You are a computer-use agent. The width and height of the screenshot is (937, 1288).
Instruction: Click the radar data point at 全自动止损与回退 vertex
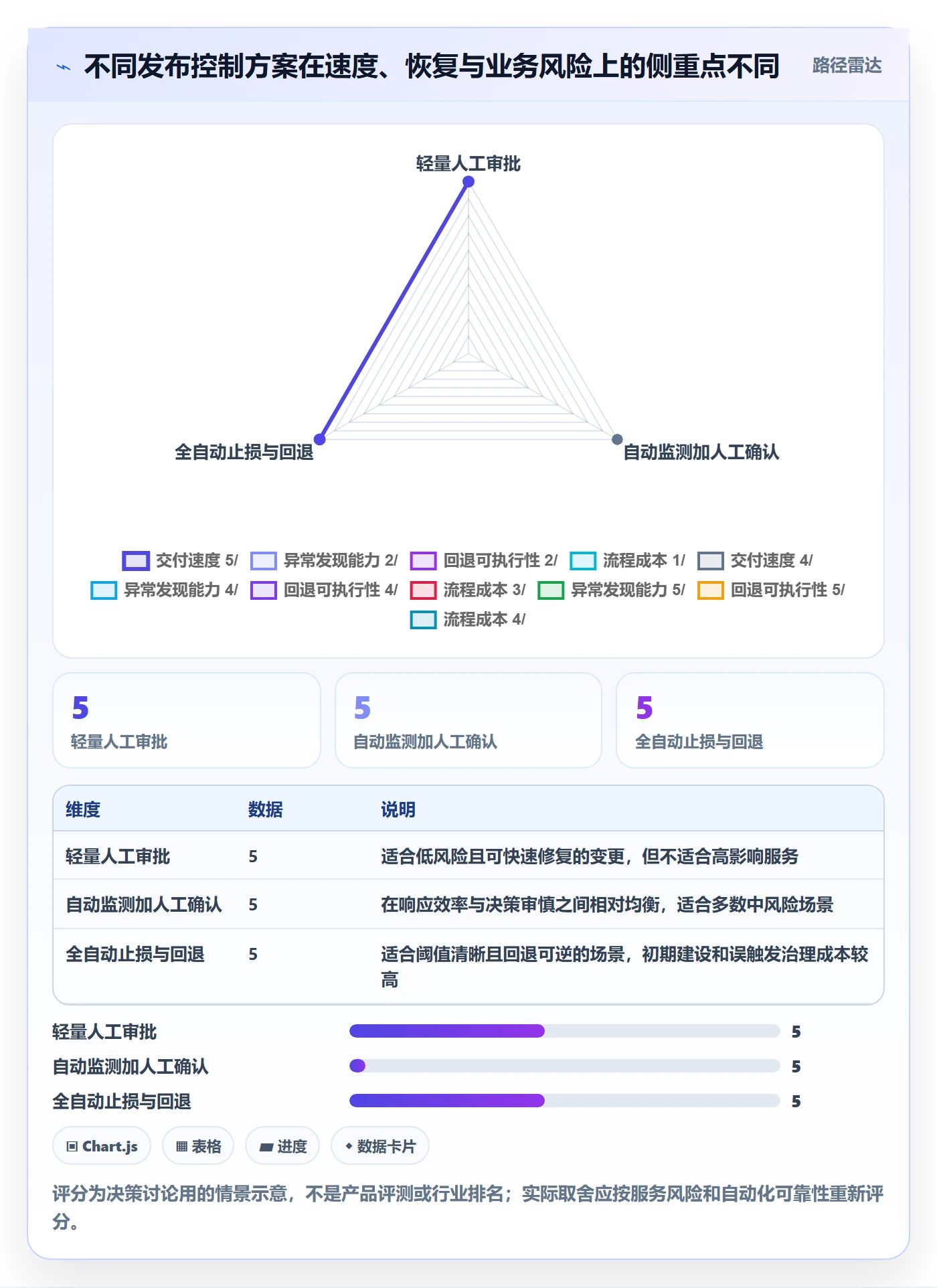click(x=320, y=439)
